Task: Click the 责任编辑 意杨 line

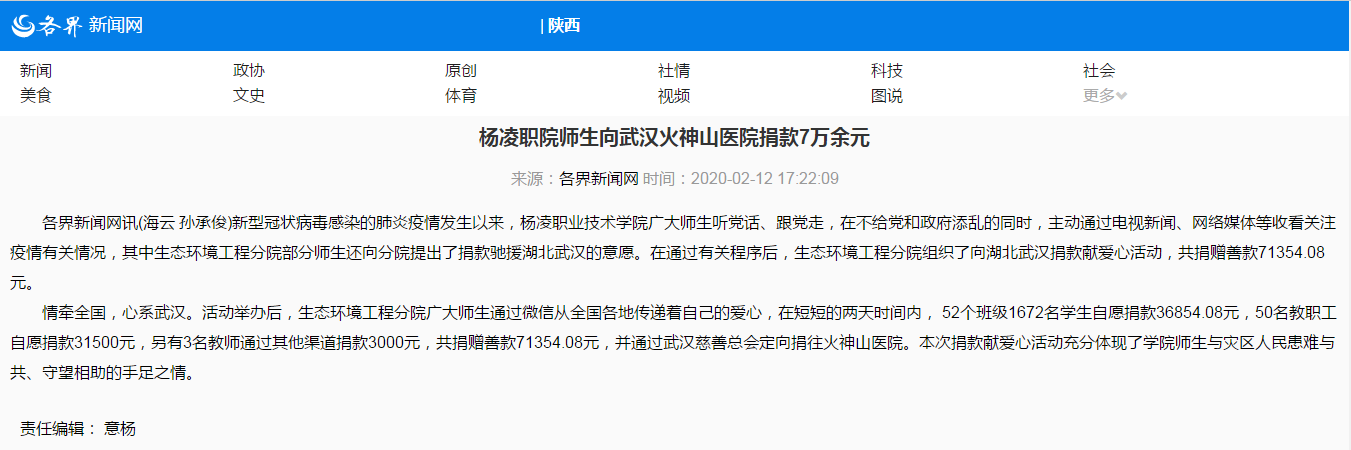Action: point(78,429)
